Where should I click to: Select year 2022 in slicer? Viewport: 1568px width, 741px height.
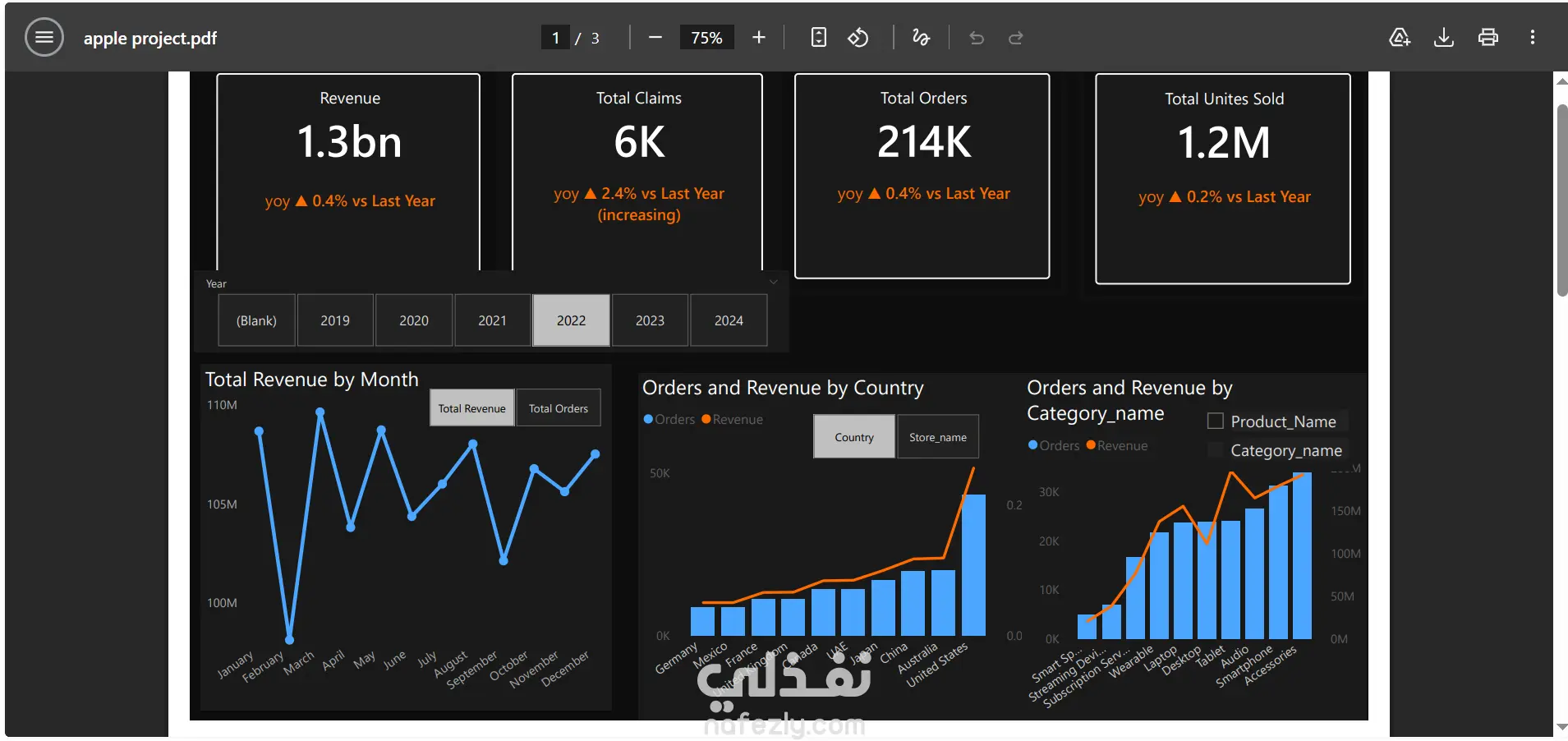(x=571, y=320)
